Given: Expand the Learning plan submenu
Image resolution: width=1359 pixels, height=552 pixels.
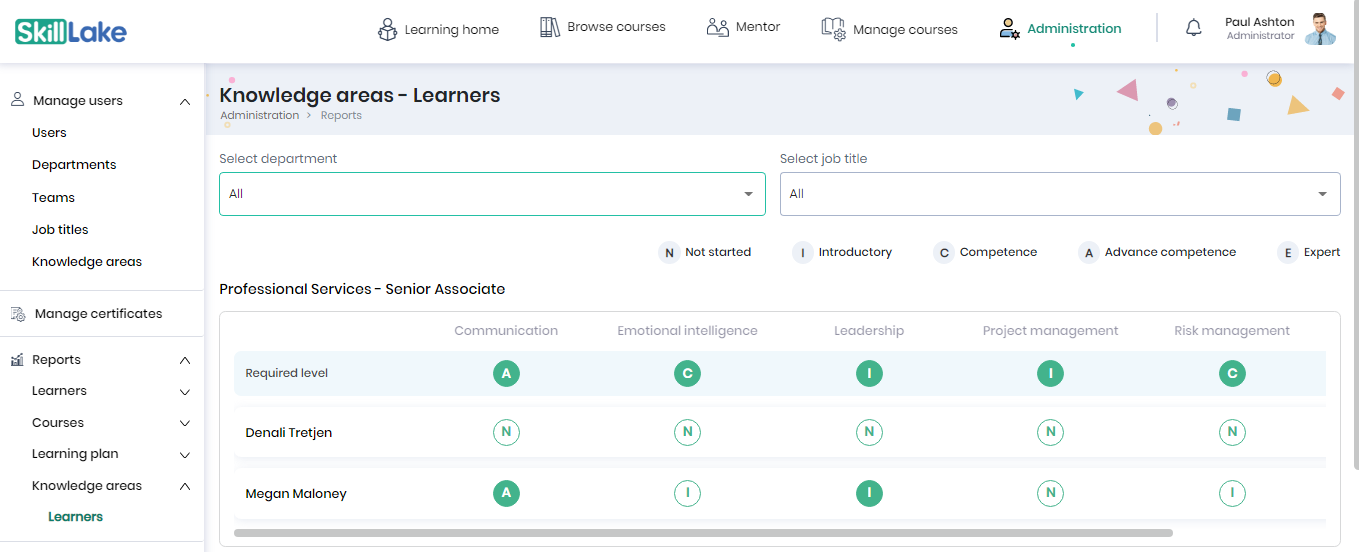Looking at the screenshot, I should click(x=185, y=455).
